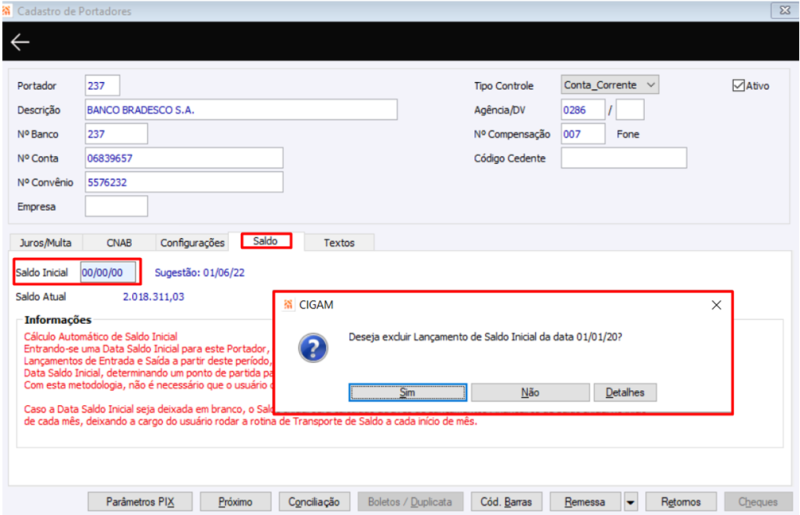Select the agency DV field after slash
The height and width of the screenshot is (515, 800).
coord(630,110)
